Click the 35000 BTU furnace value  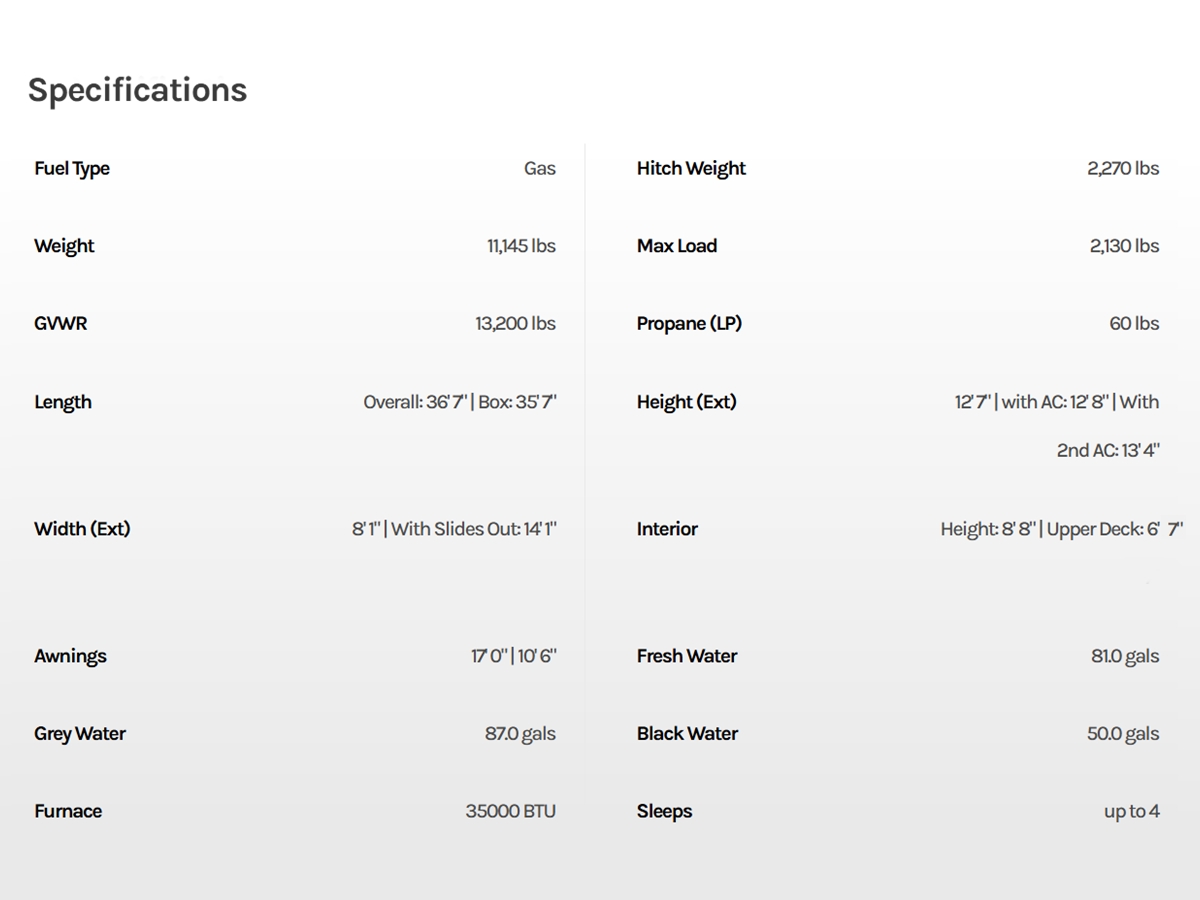pyautogui.click(x=510, y=811)
